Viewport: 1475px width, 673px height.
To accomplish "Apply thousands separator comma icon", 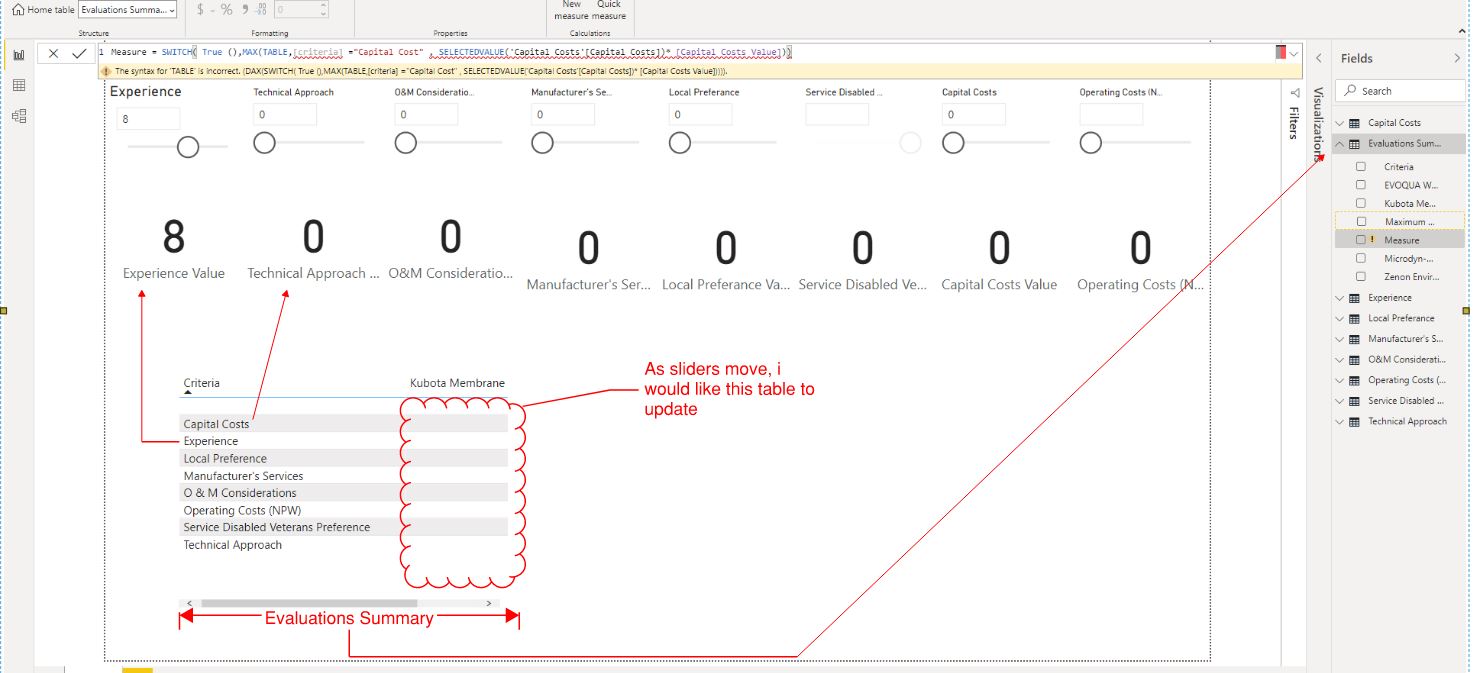I will point(245,9).
